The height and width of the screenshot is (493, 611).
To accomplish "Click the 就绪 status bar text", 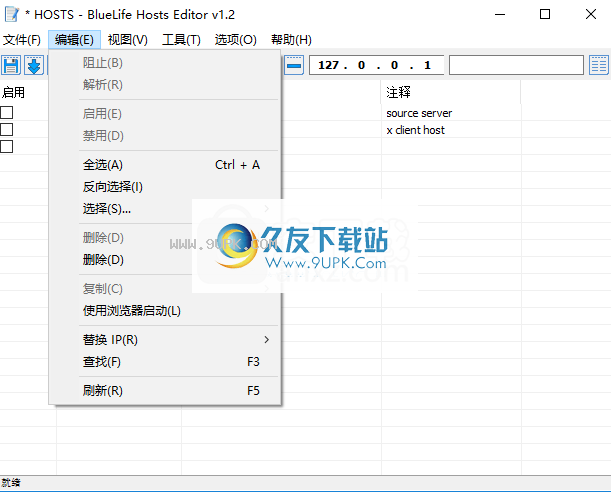I will click(x=11, y=483).
